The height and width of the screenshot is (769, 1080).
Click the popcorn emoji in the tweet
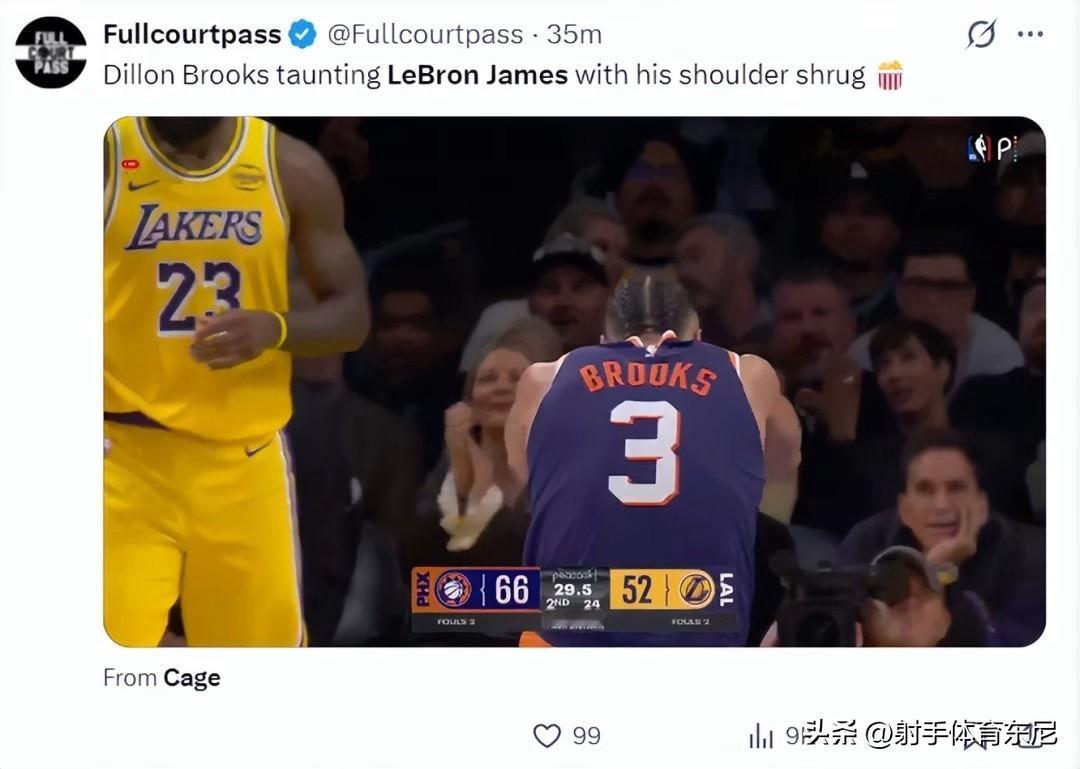point(890,75)
